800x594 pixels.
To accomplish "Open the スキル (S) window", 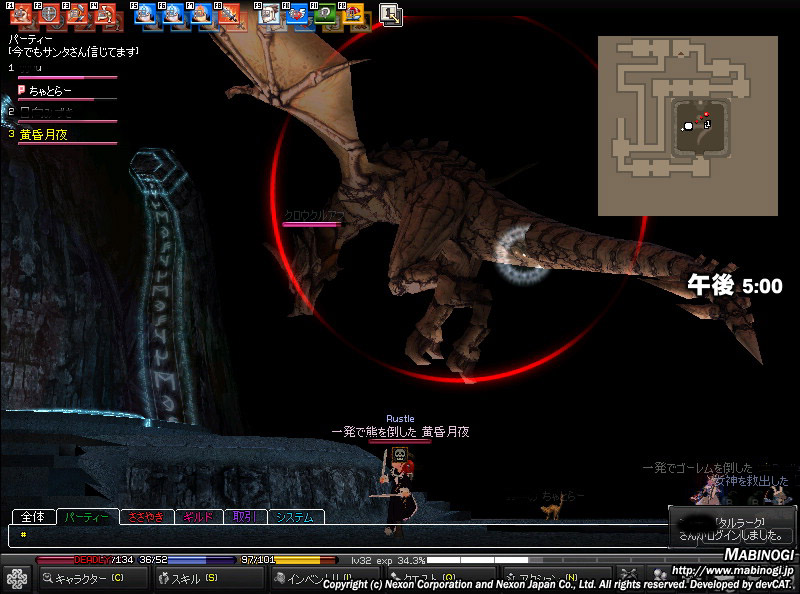I will 208,578.
